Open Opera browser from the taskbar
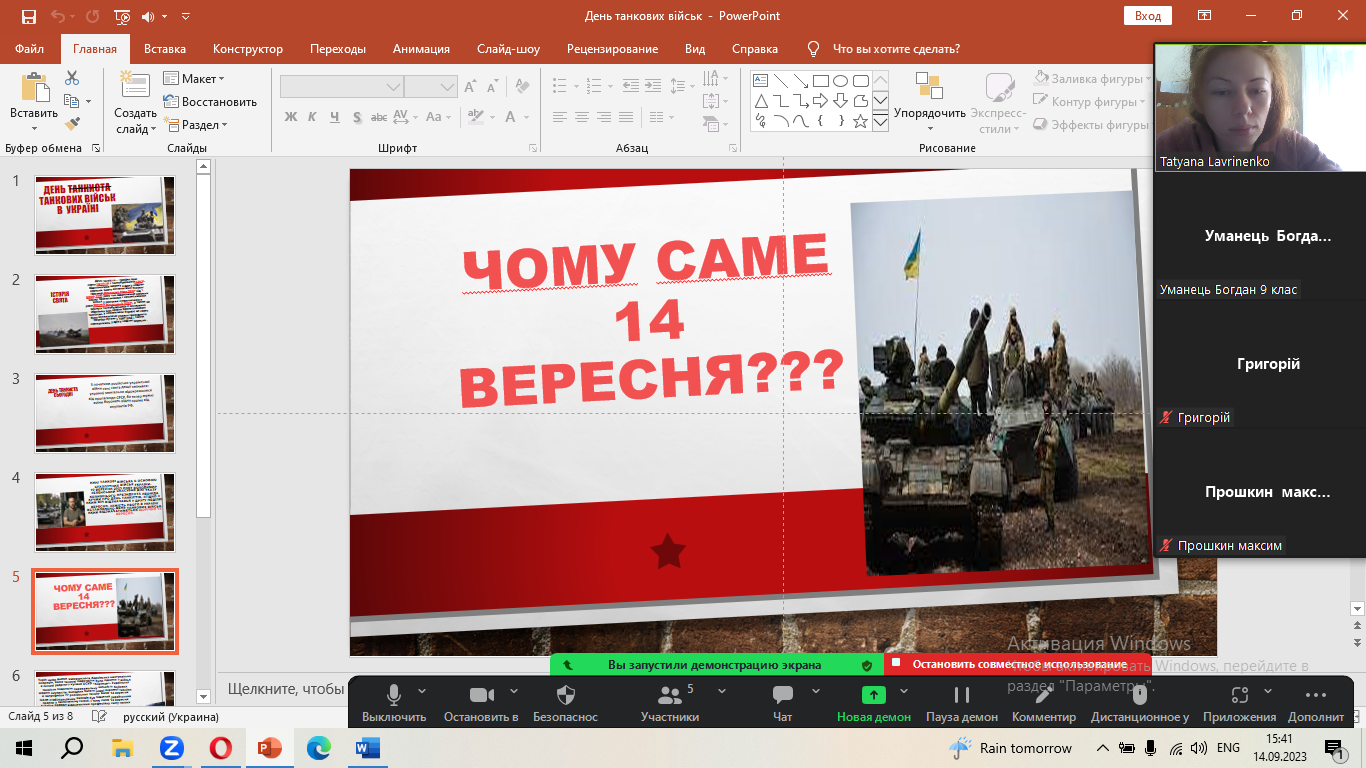Viewport: 1366px width, 768px height. pyautogui.click(x=220, y=747)
